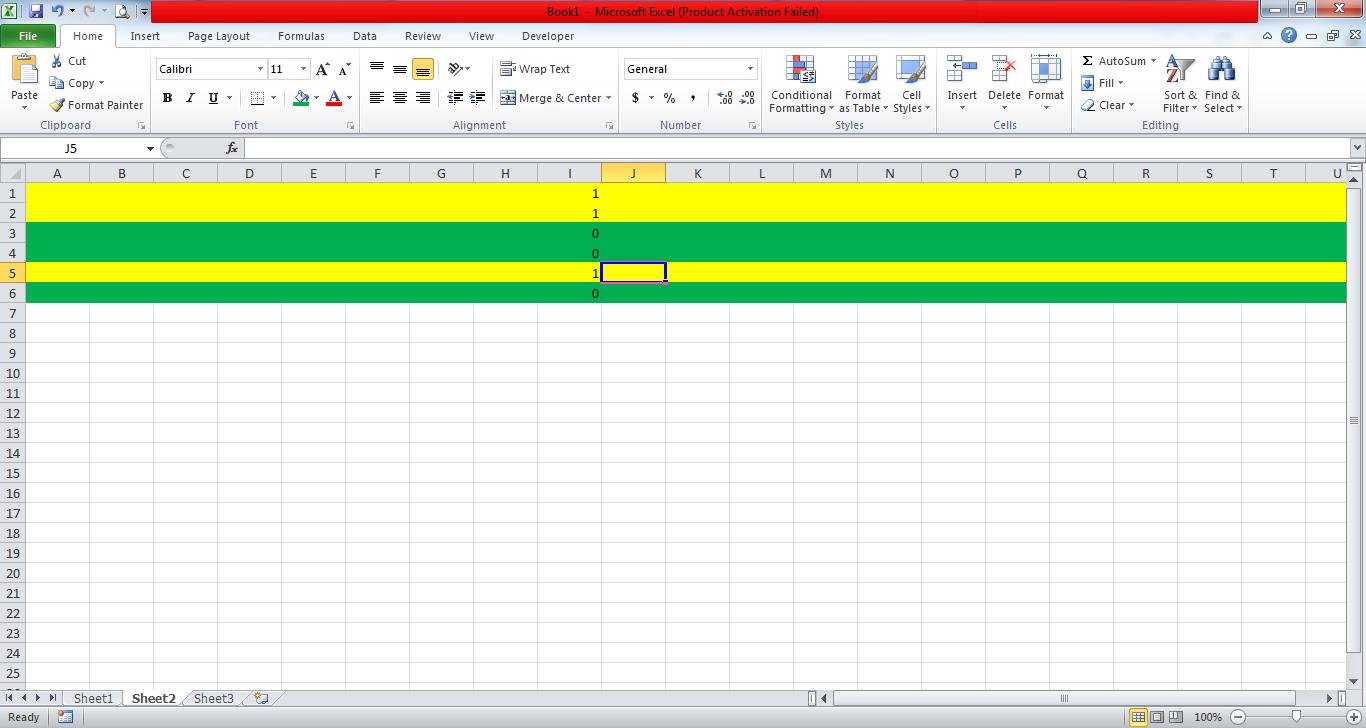Switch to the Page Layout ribbon tab
The image size is (1366, 728).
tap(218, 36)
